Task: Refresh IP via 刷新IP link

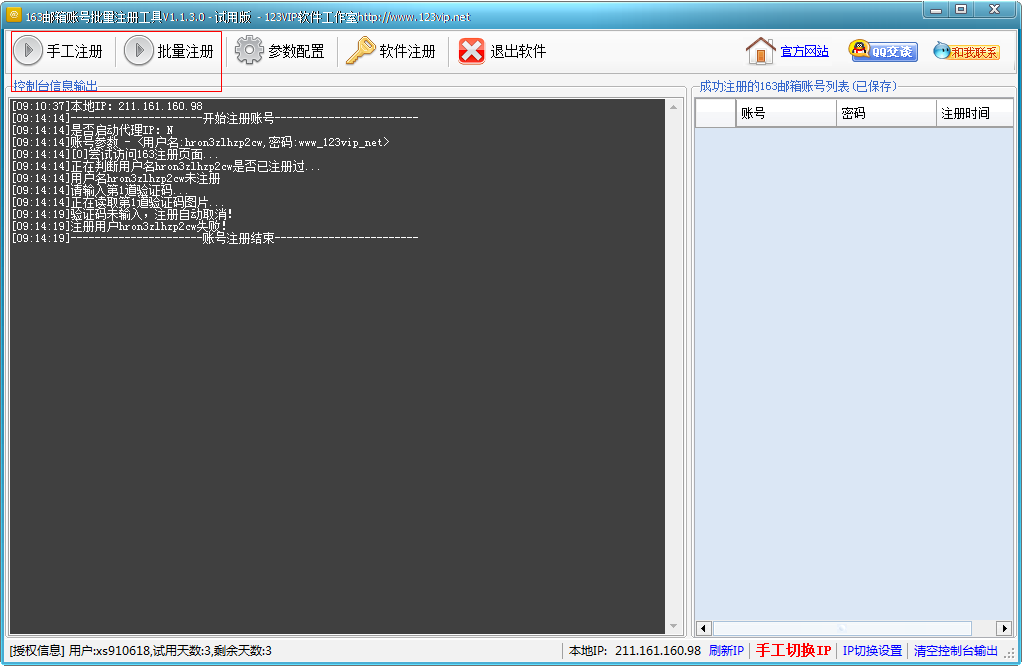Action: coord(726,650)
